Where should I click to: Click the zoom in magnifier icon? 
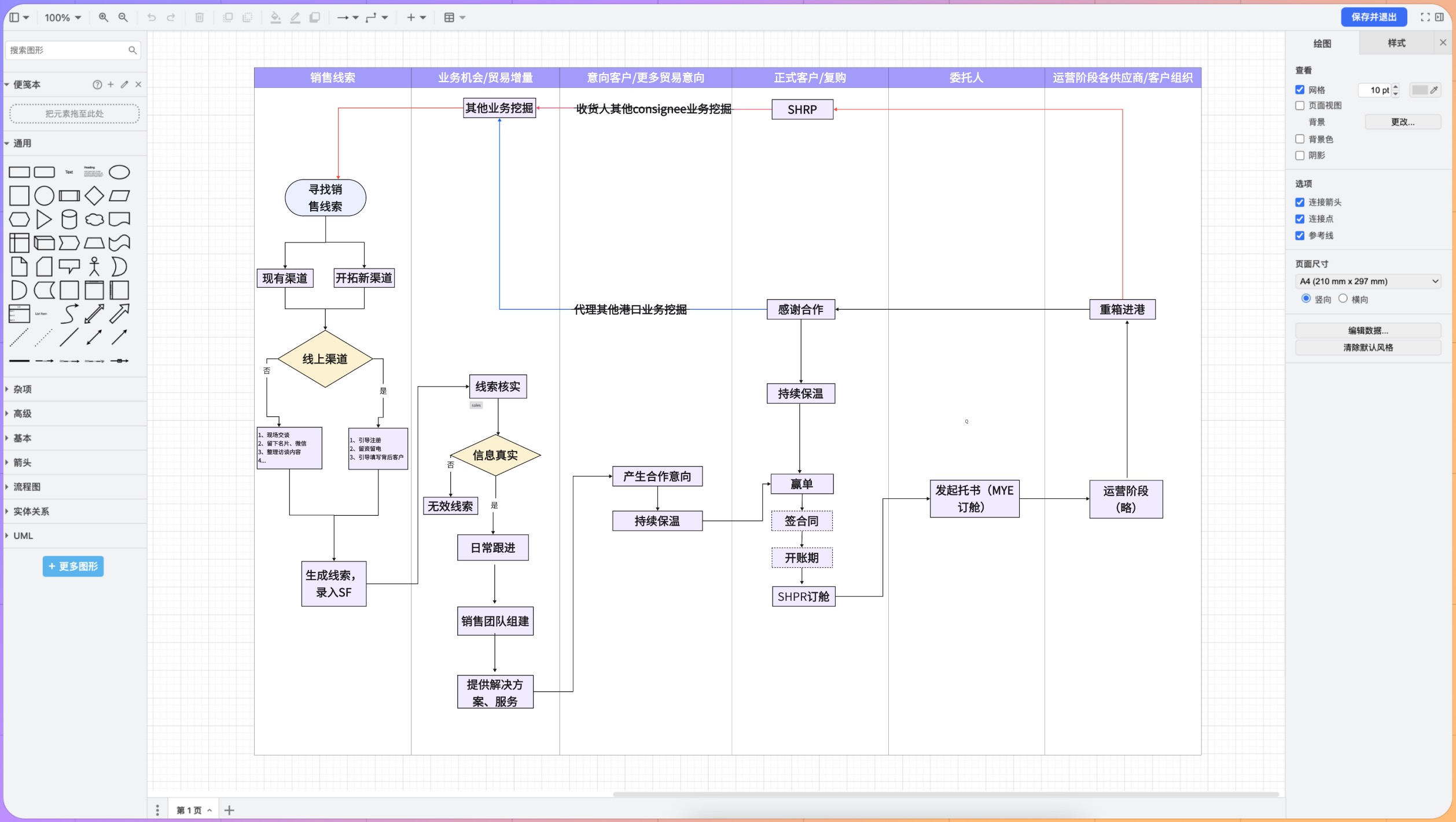pyautogui.click(x=103, y=17)
